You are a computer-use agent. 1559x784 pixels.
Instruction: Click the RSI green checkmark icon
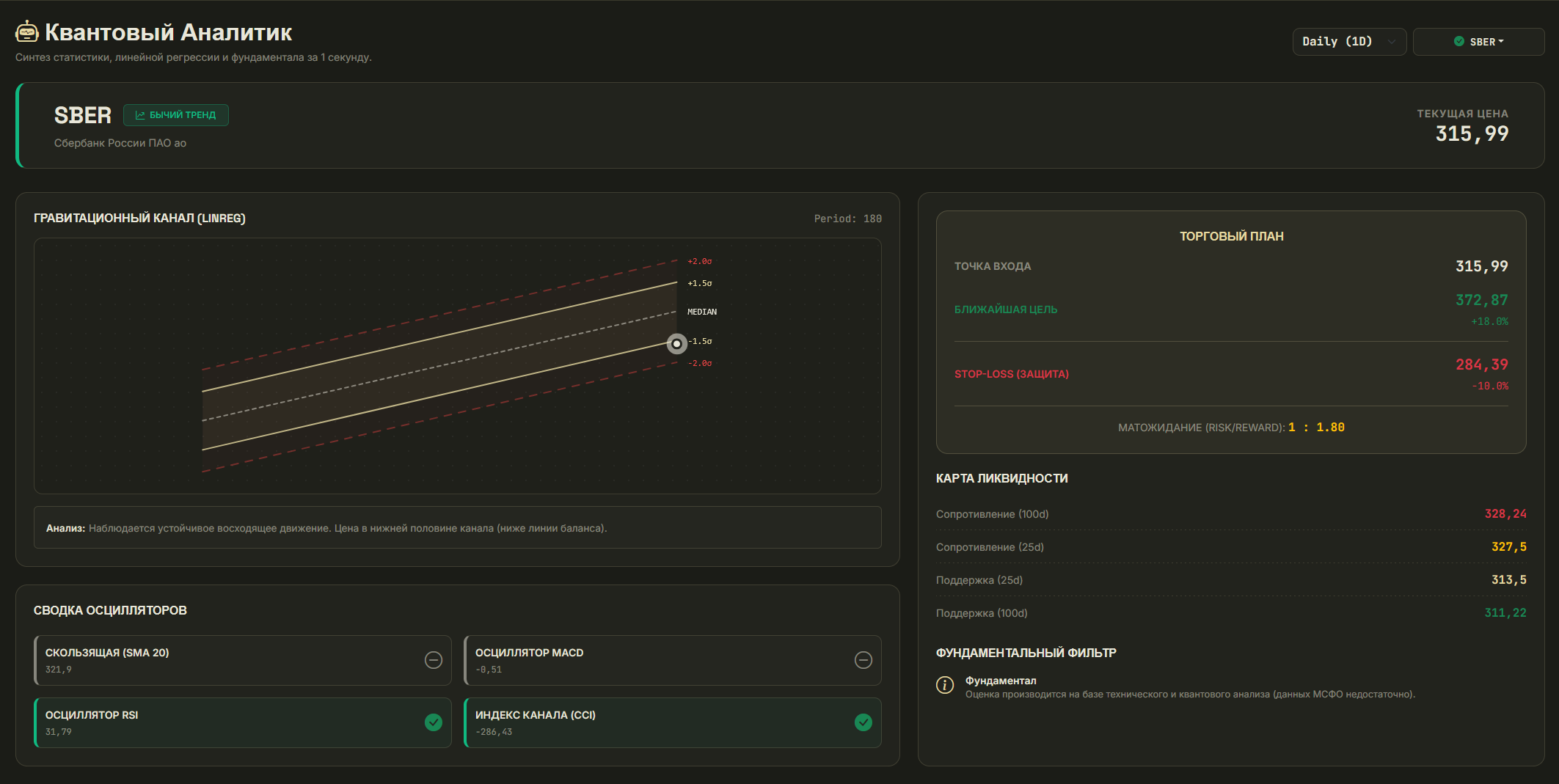point(434,722)
